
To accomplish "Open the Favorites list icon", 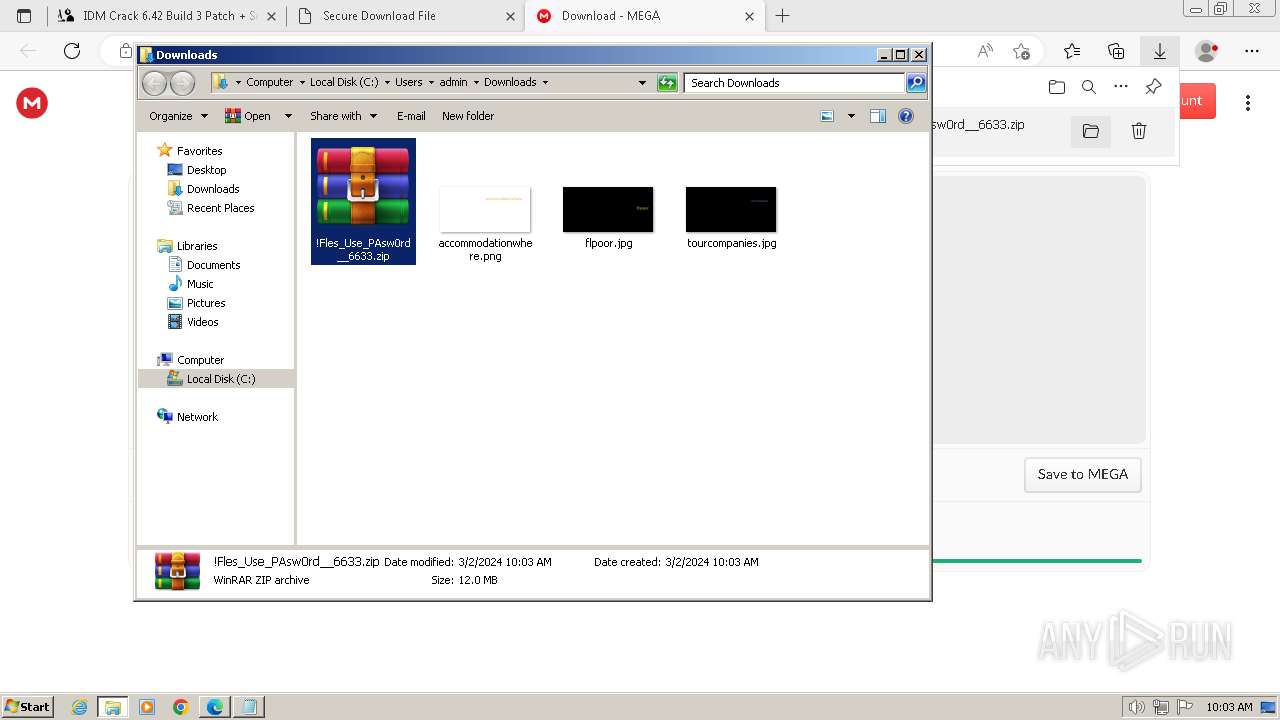I will [1072, 51].
